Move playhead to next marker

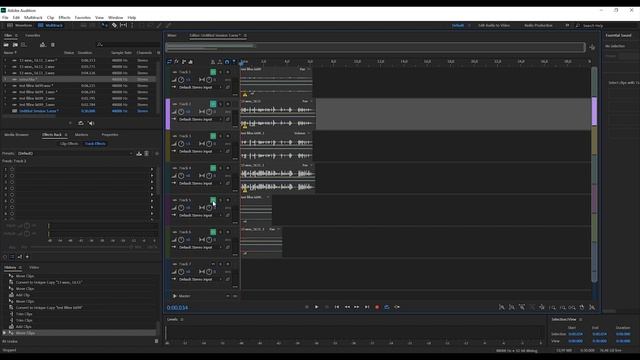(367, 307)
